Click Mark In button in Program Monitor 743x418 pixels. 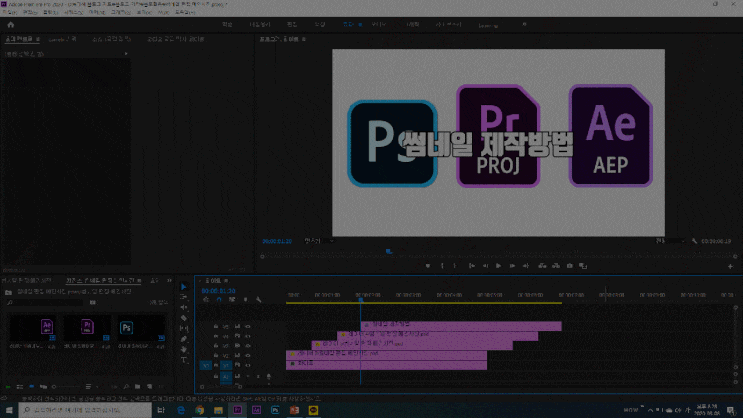pyautogui.click(x=442, y=266)
